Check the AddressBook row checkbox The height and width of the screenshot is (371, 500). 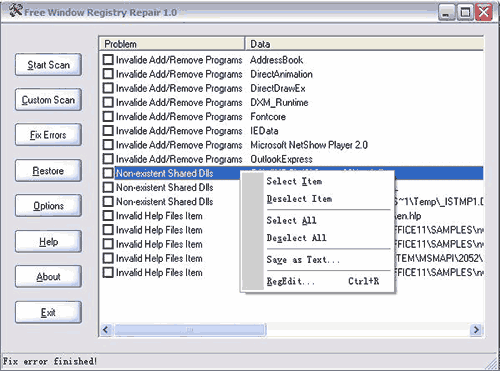[x=108, y=60]
